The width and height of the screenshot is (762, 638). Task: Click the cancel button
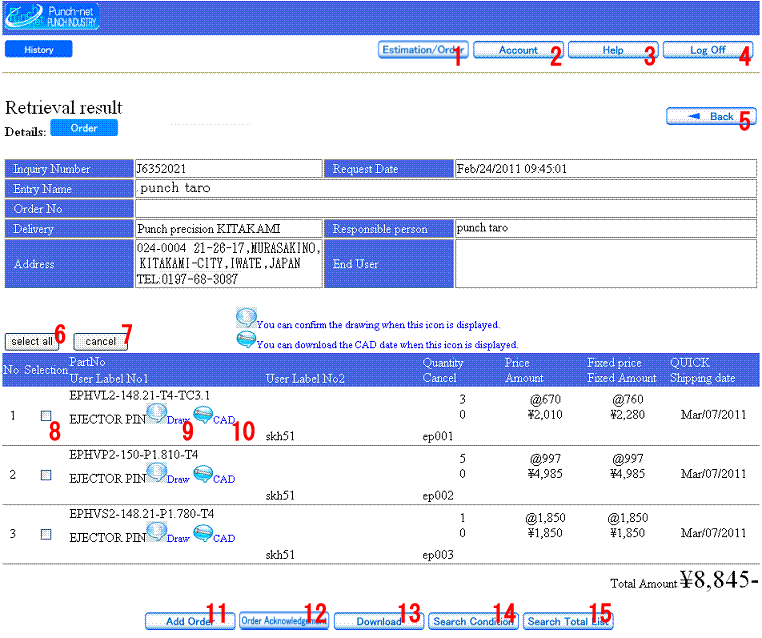pyautogui.click(x=101, y=342)
